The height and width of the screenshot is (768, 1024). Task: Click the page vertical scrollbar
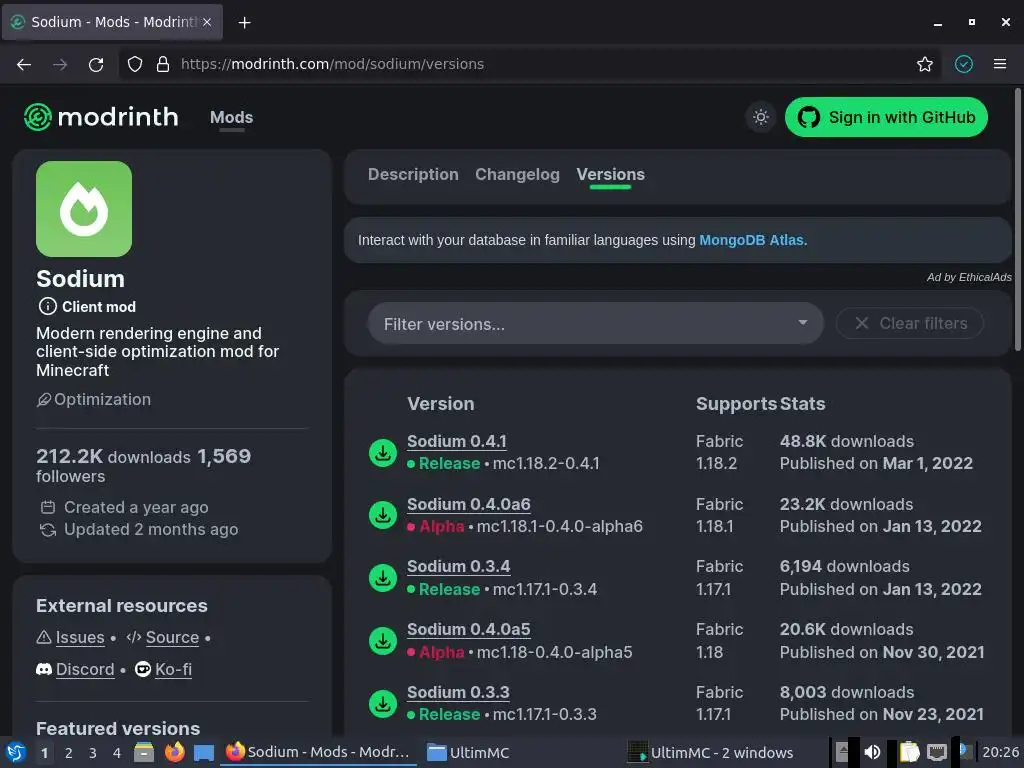click(x=1017, y=221)
